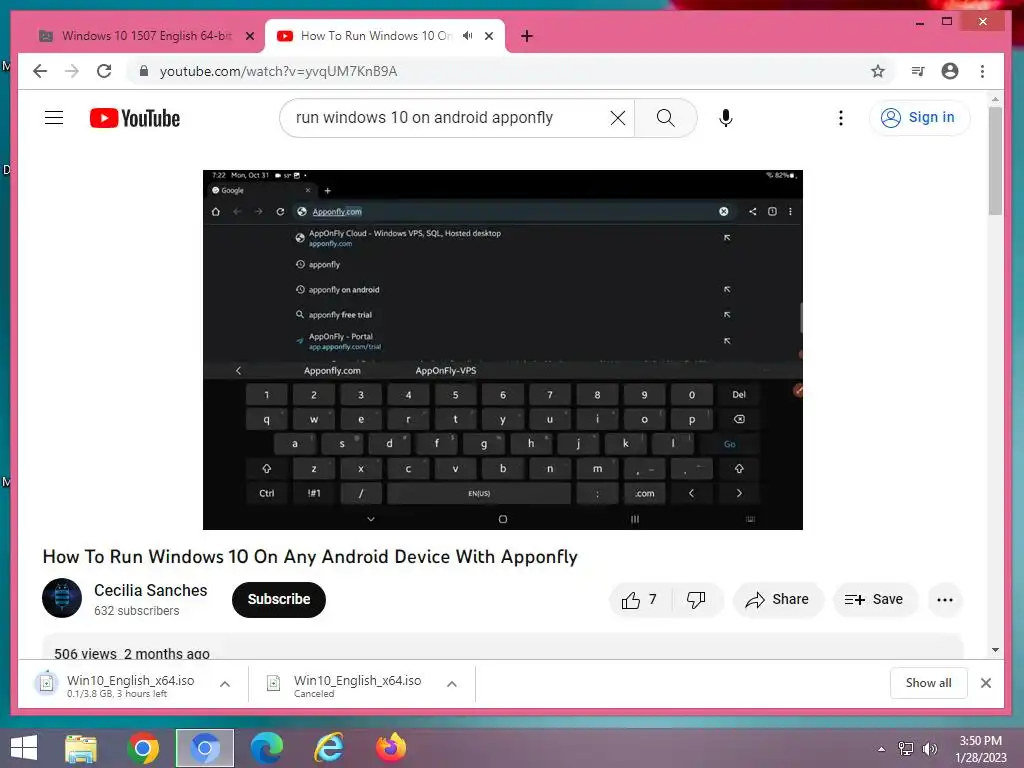Go to YouTube home via logo

[135, 118]
